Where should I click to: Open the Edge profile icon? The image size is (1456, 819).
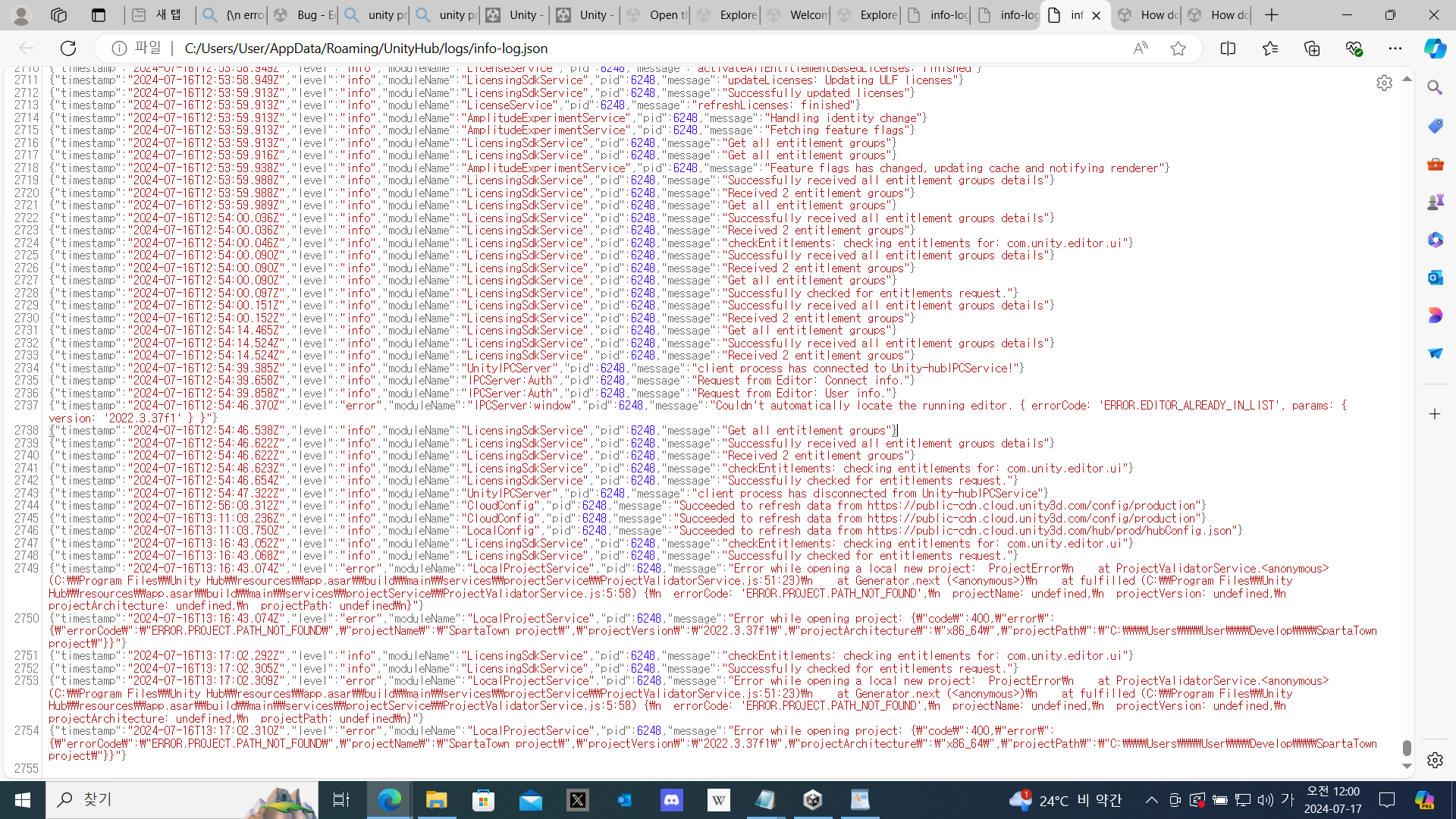tap(21, 14)
